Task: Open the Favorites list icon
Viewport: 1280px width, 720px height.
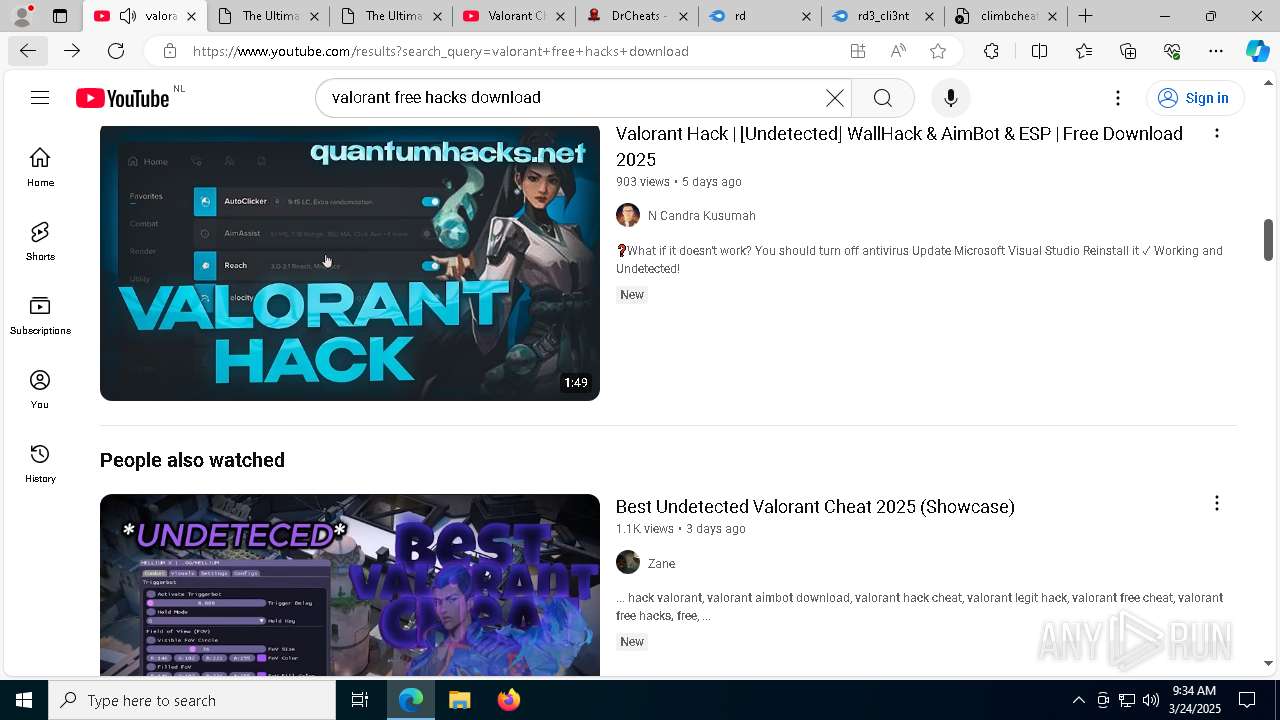Action: (1084, 51)
